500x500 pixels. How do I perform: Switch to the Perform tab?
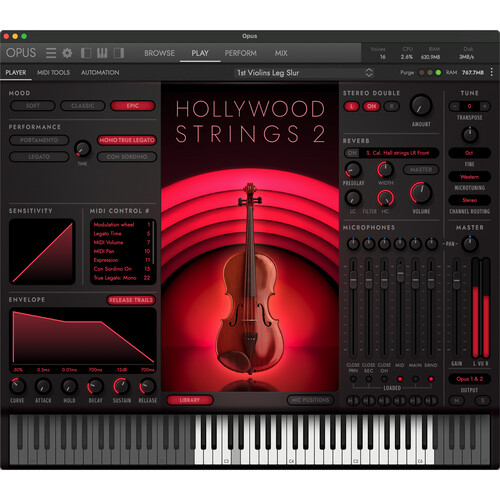(241, 53)
